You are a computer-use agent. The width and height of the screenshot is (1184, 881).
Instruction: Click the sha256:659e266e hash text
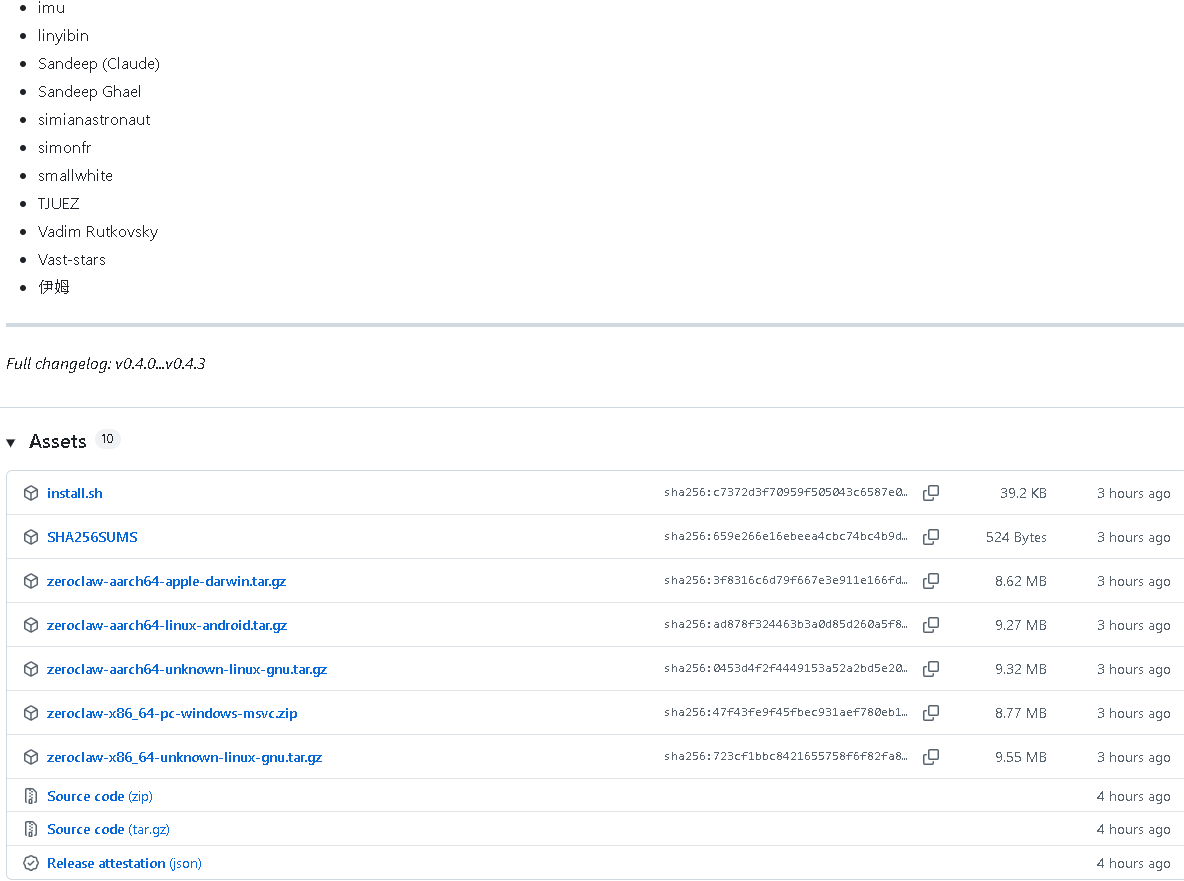pyautogui.click(x=785, y=536)
